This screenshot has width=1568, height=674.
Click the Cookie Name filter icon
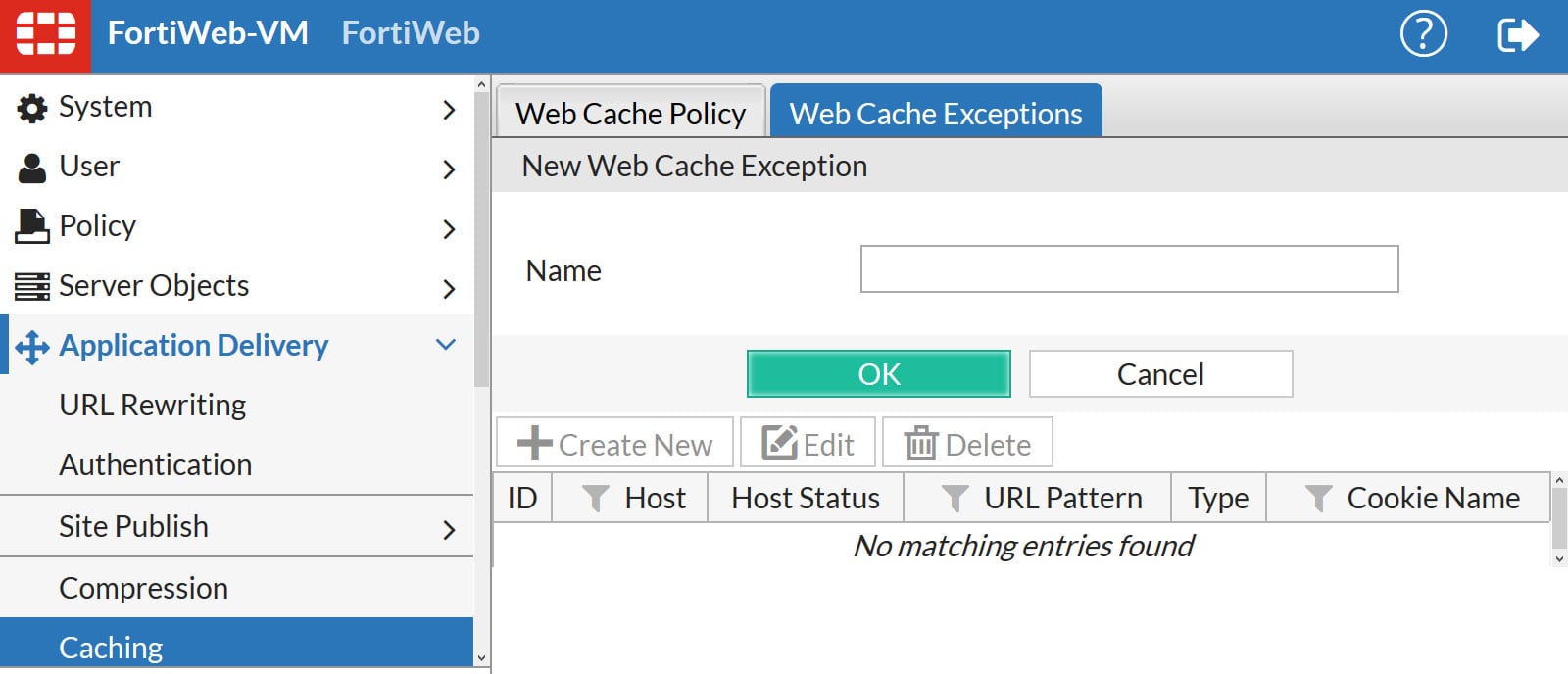pyautogui.click(x=1318, y=499)
